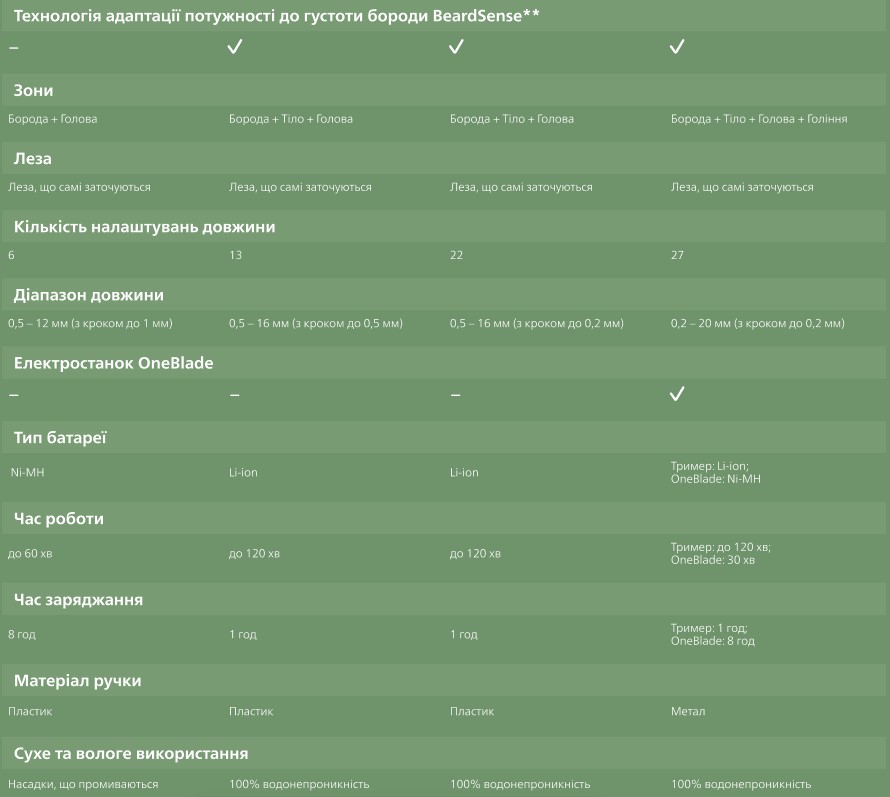Image resolution: width=890 pixels, height=797 pixels.
Task: Click the BeardSense checkmark in the fourth column
Action: pos(677,47)
